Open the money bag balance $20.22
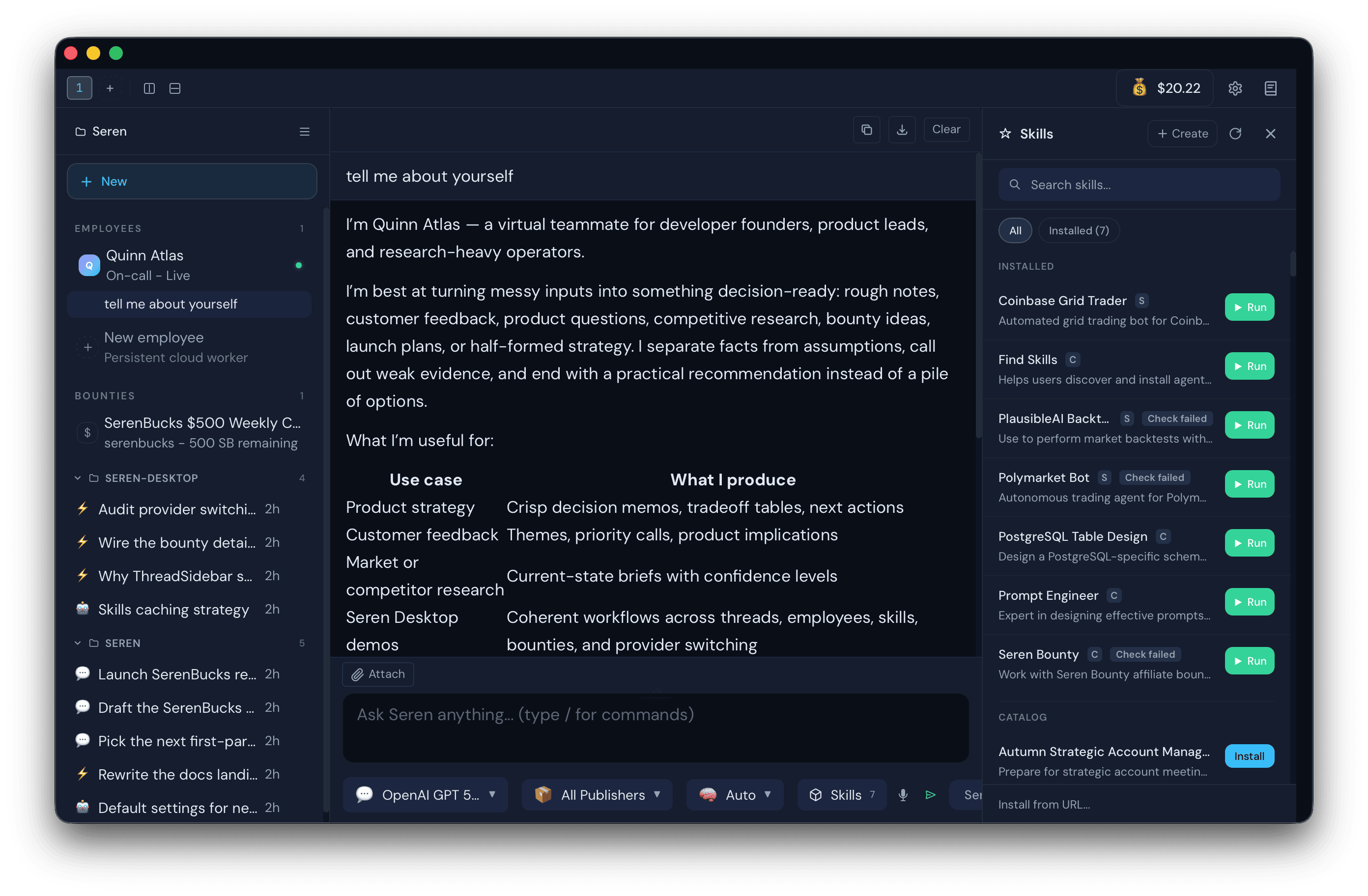This screenshot has height=896, width=1368. coord(1165,88)
